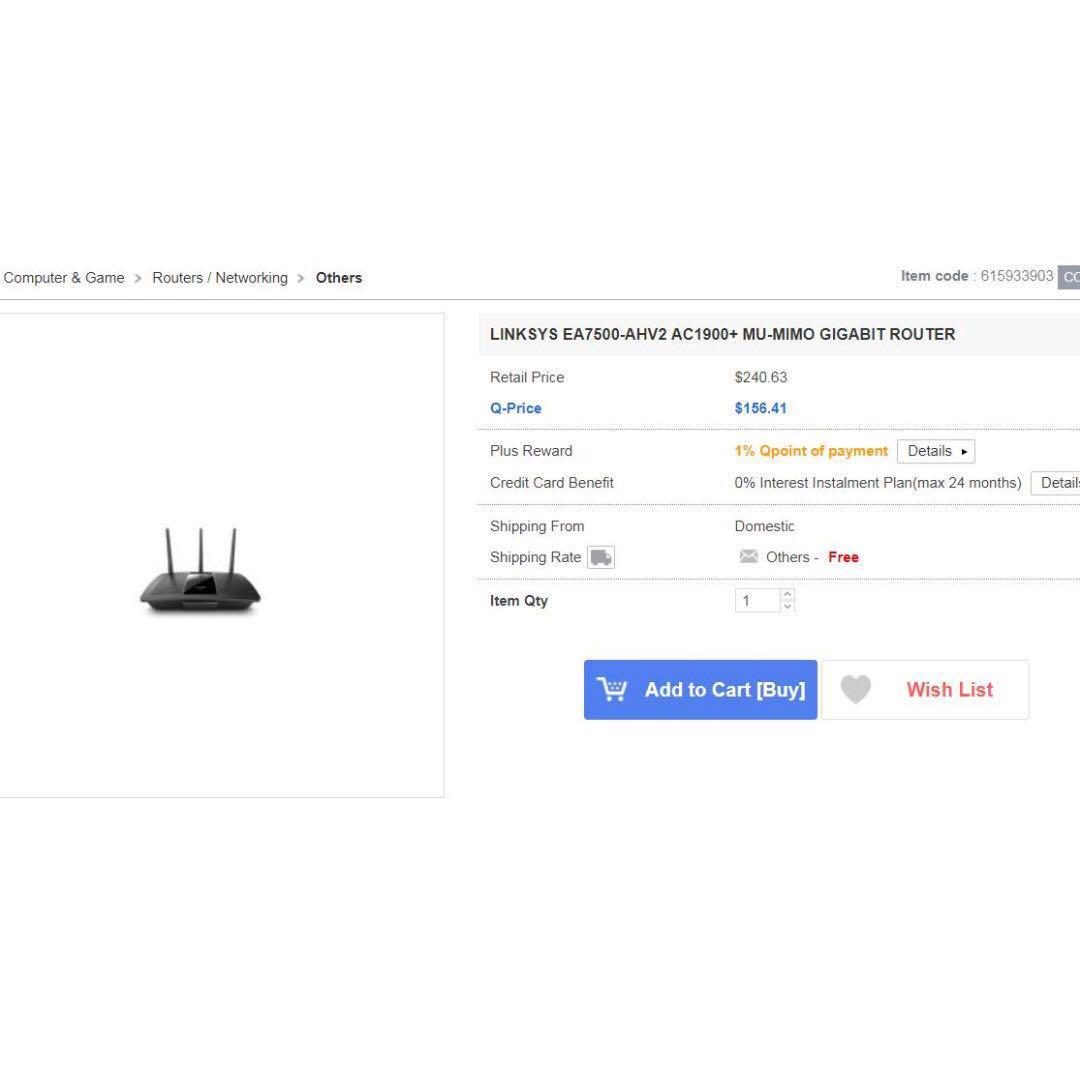Screen dimensions: 1080x1080
Task: Click the product title LINKSYS EA7500-AHV2
Action: click(x=722, y=334)
